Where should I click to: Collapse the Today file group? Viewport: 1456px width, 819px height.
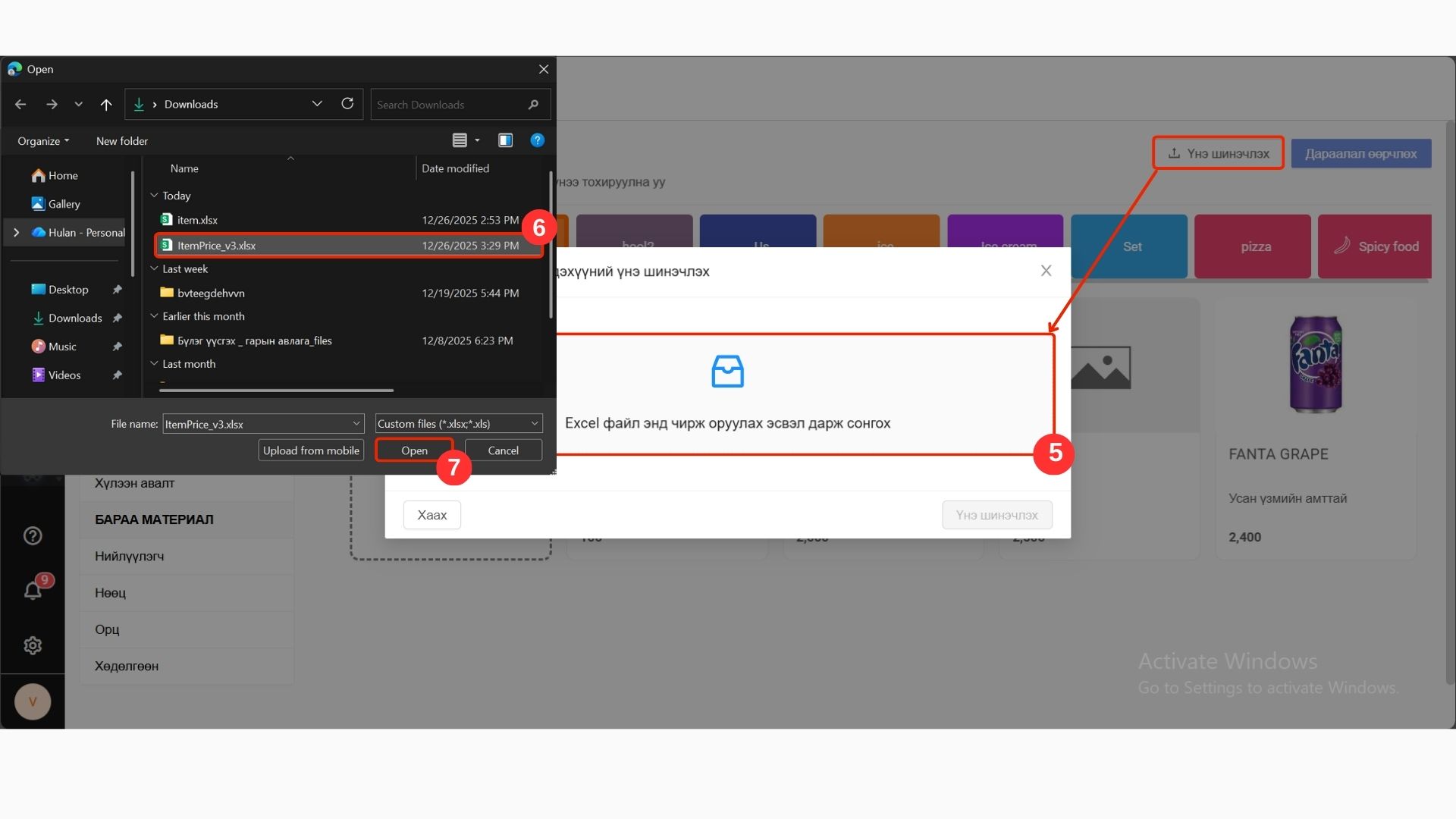155,196
